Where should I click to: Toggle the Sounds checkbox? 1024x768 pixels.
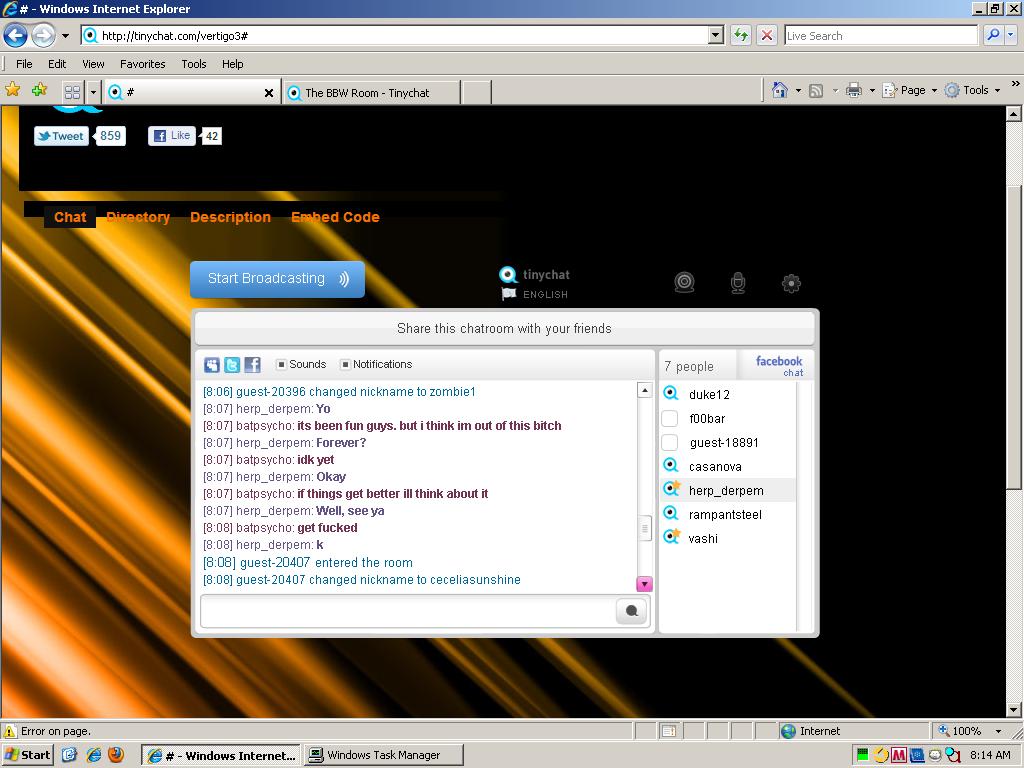pyautogui.click(x=282, y=365)
